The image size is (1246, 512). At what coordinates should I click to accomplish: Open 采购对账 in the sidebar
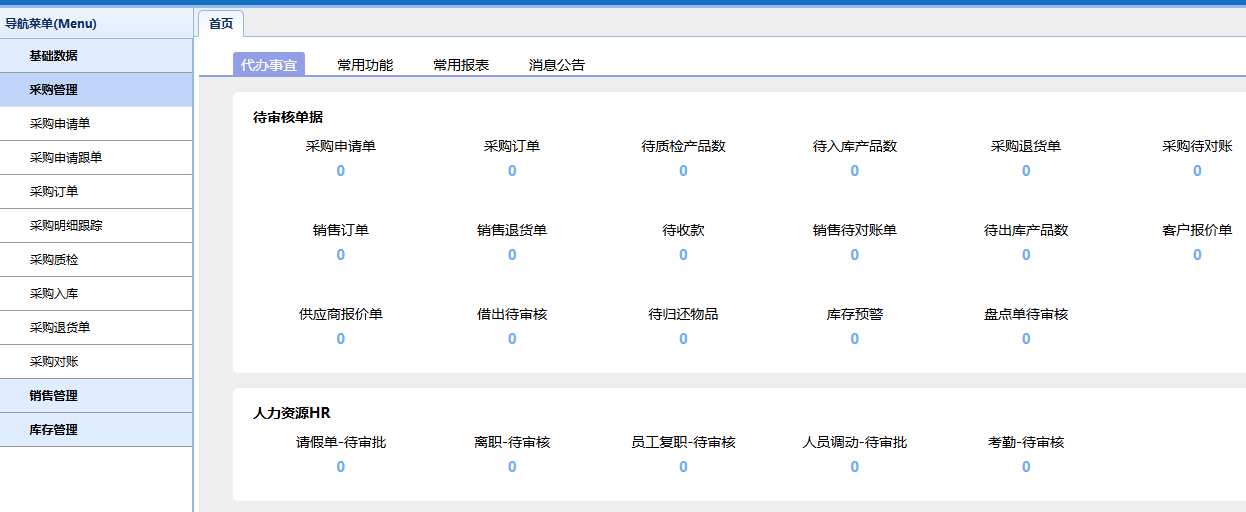54,362
